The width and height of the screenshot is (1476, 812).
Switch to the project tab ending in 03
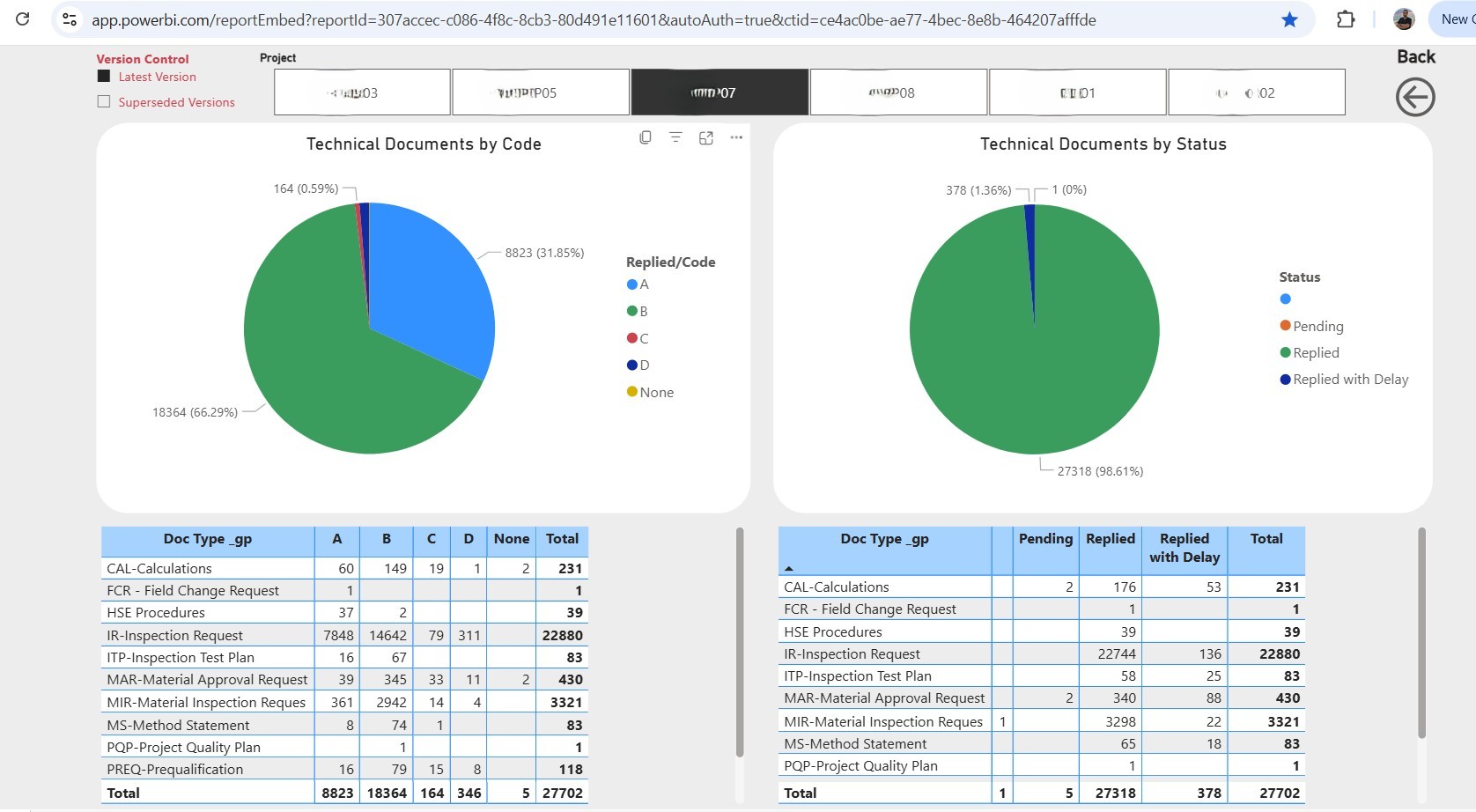click(361, 92)
